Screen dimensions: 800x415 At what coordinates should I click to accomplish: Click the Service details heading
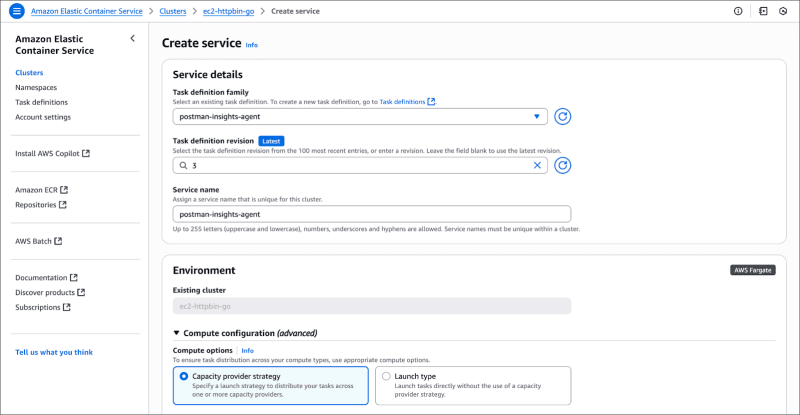tap(208, 75)
